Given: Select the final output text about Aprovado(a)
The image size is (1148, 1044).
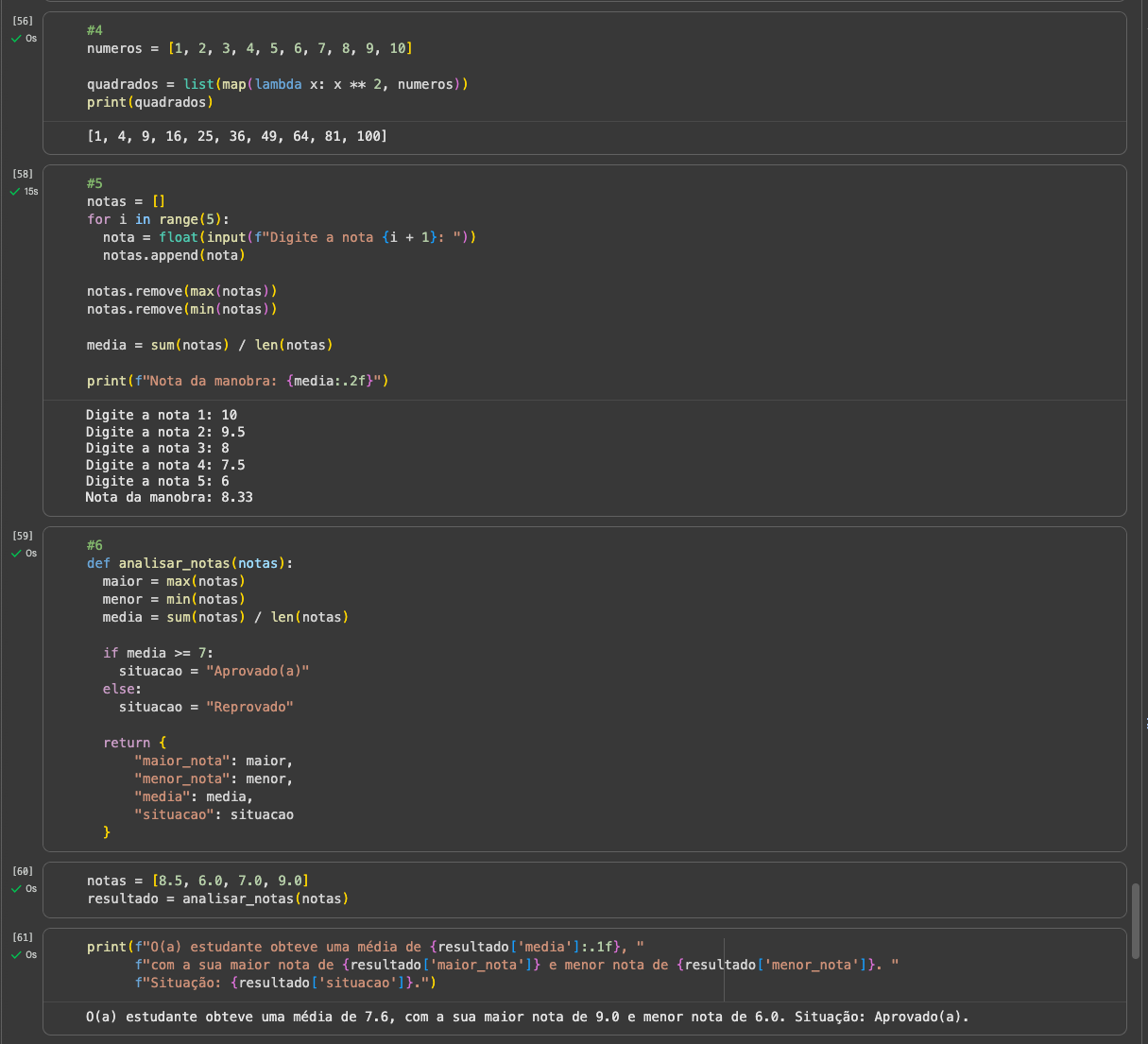Looking at the screenshot, I should tap(527, 1017).
